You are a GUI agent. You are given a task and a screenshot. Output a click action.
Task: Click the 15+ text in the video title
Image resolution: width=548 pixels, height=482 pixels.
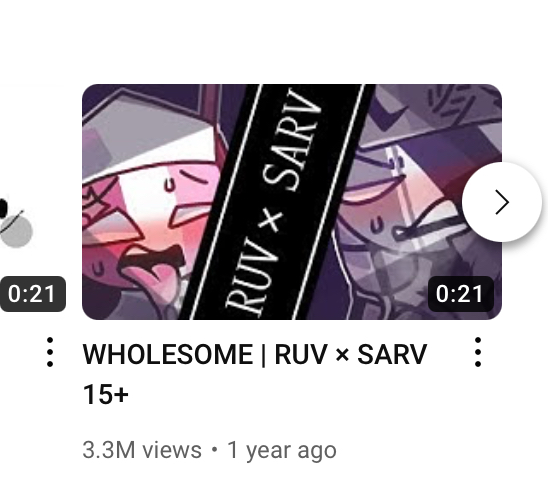coord(106,395)
